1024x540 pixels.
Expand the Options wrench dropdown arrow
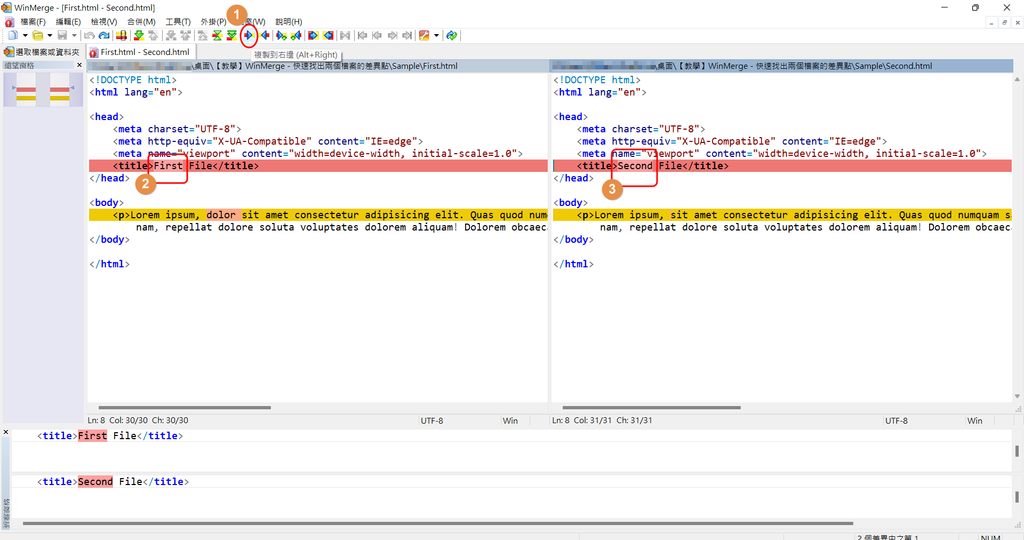(437, 36)
